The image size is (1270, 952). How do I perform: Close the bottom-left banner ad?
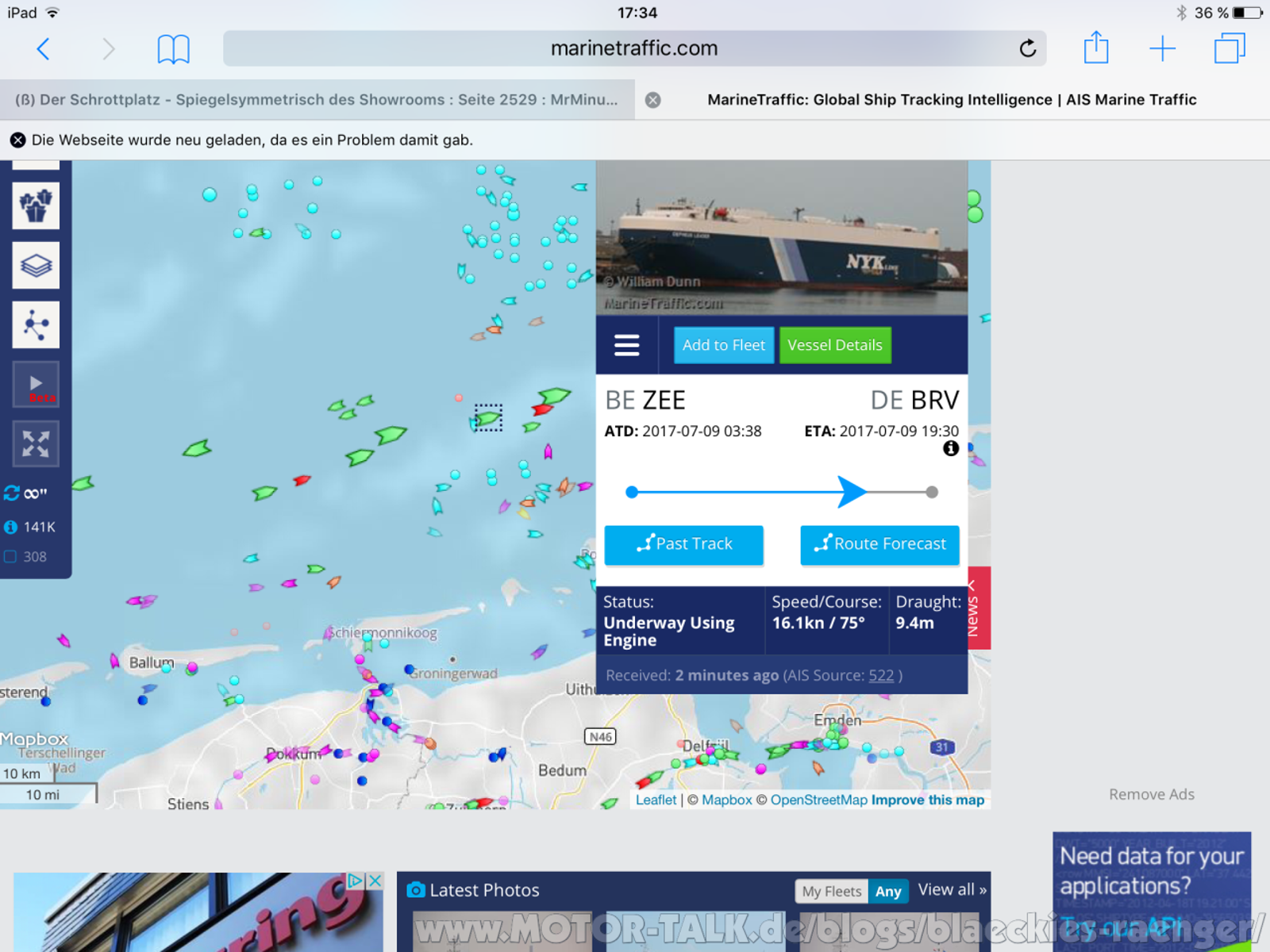pos(375,881)
